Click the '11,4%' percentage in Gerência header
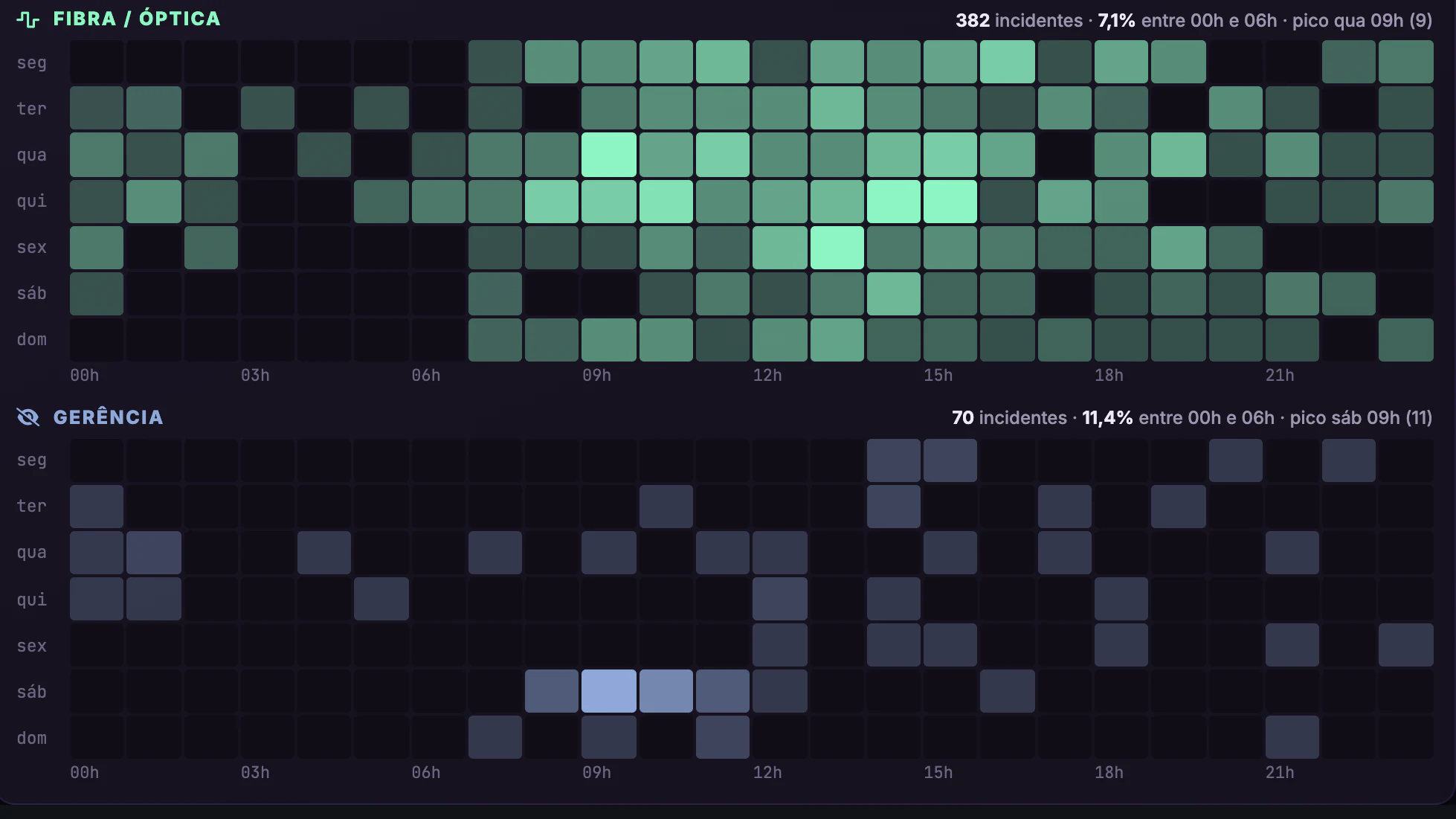Viewport: 1456px width, 819px height. point(1107,417)
